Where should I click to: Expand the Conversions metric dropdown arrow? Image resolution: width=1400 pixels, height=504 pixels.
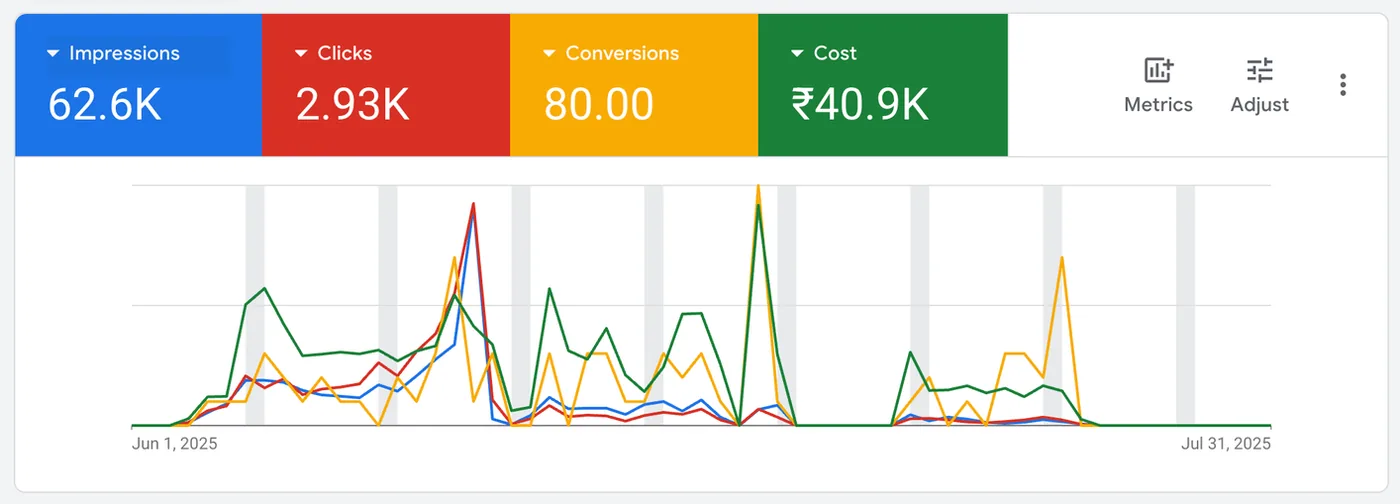[x=549, y=54]
